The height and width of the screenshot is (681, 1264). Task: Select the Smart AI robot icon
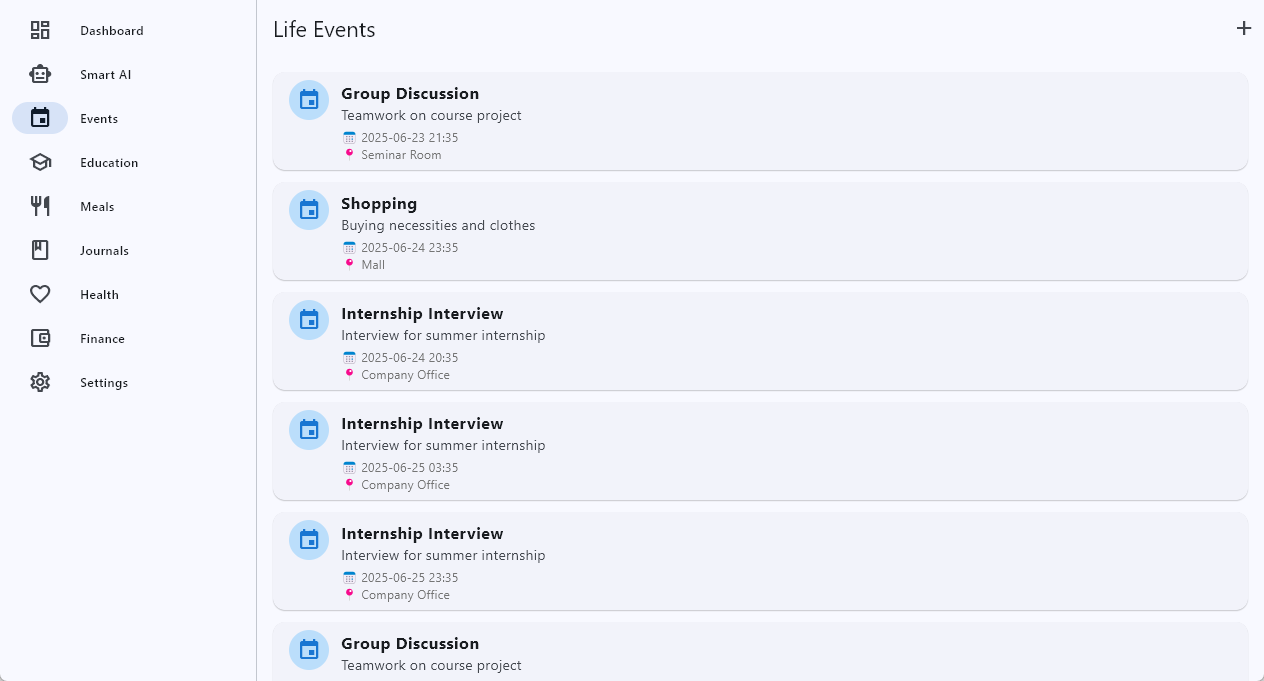(x=40, y=74)
